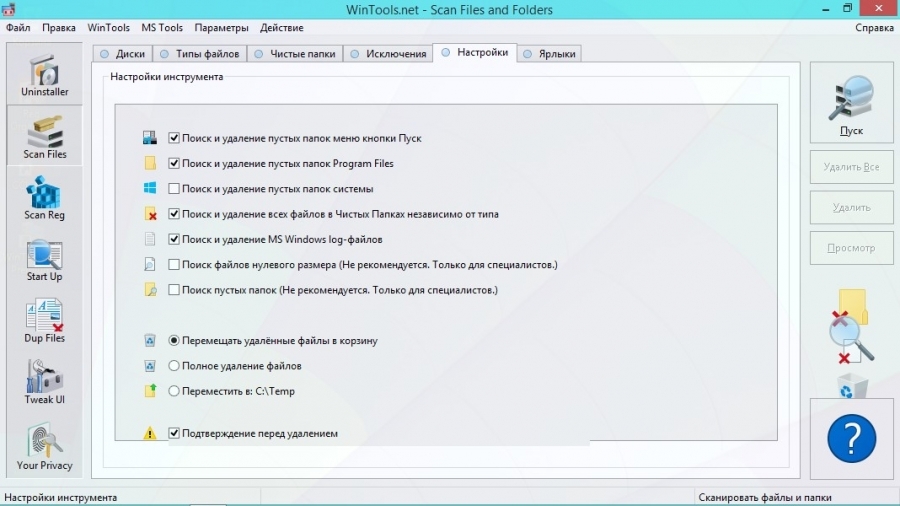Screen dimensions: 900x506
Task: Open the Uninstaller tool in sidebar
Action: (44, 75)
